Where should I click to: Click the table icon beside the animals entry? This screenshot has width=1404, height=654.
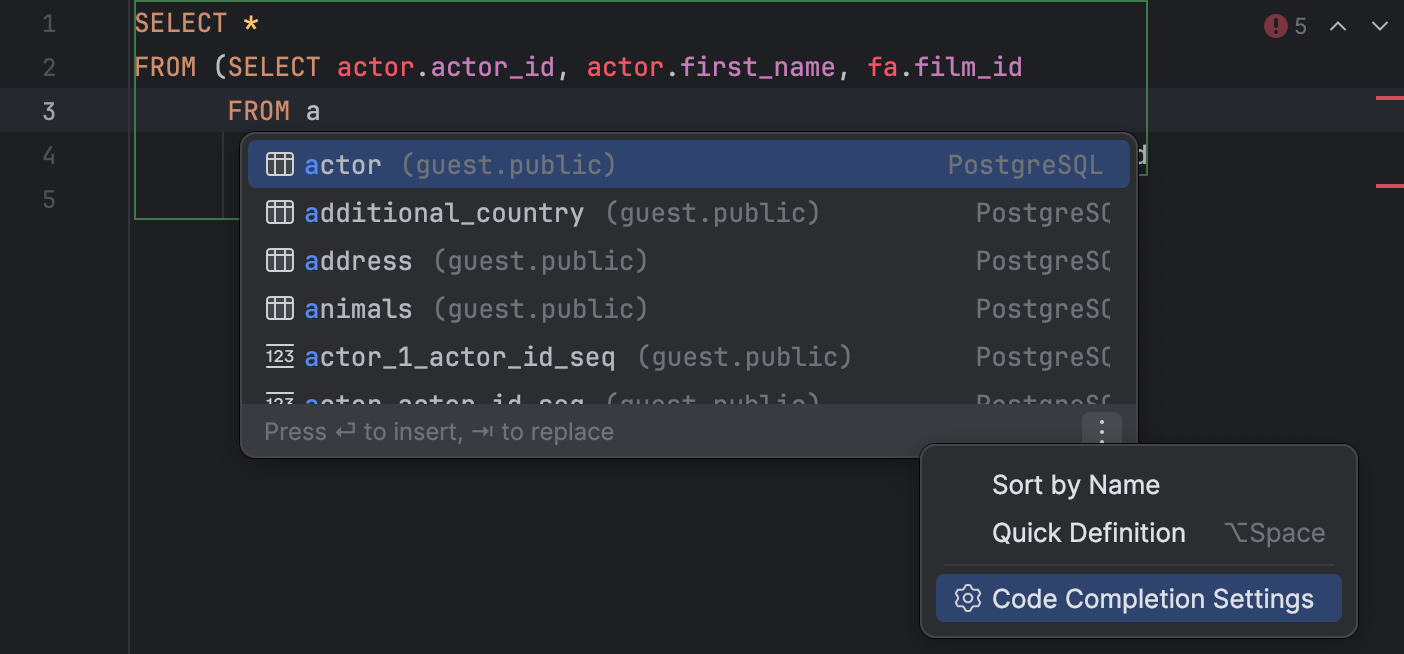(x=280, y=308)
